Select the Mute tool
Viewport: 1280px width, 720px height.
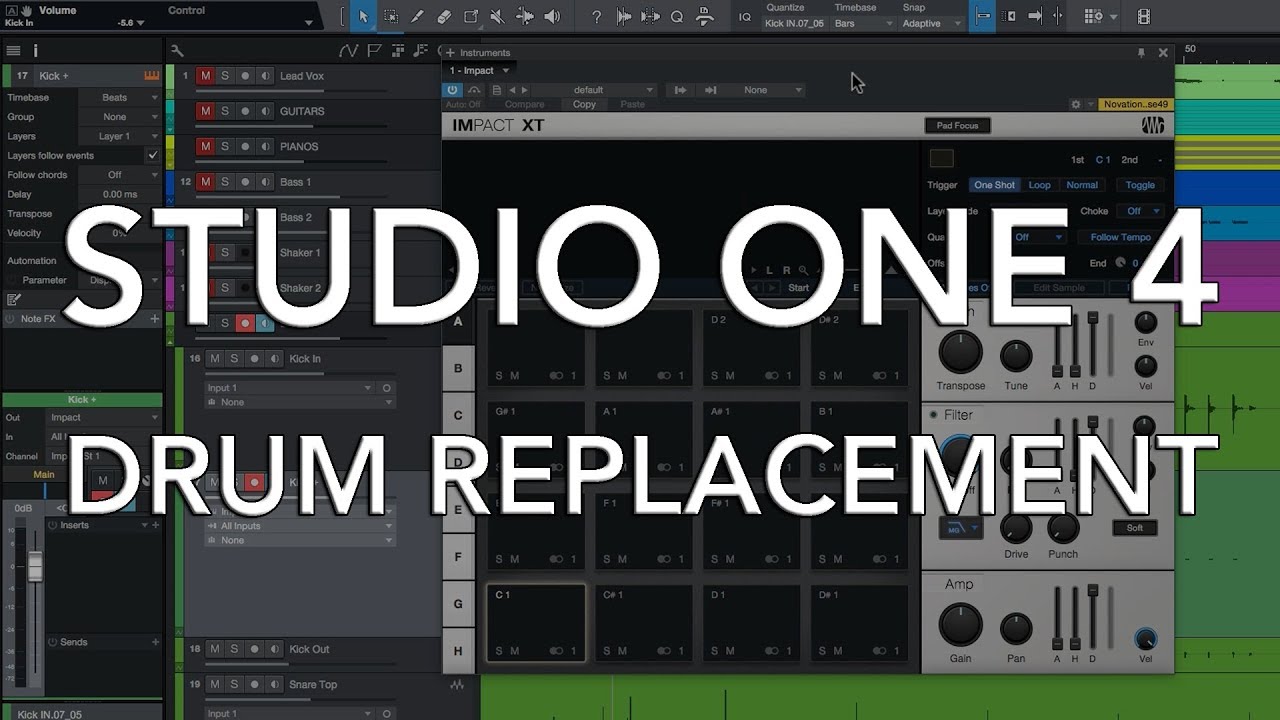498,16
